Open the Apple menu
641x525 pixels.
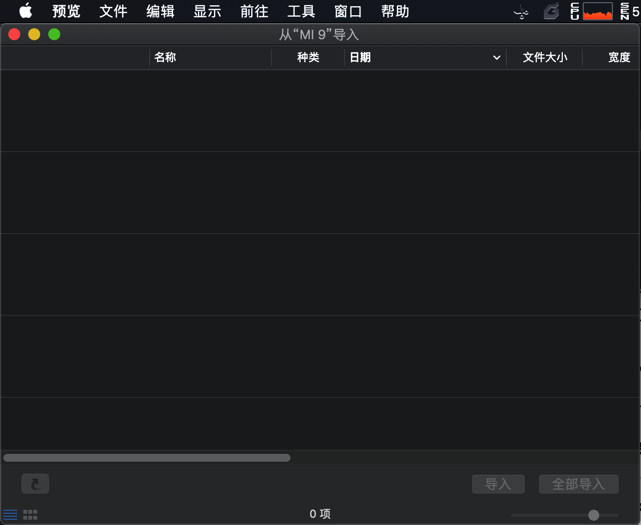click(x=25, y=12)
